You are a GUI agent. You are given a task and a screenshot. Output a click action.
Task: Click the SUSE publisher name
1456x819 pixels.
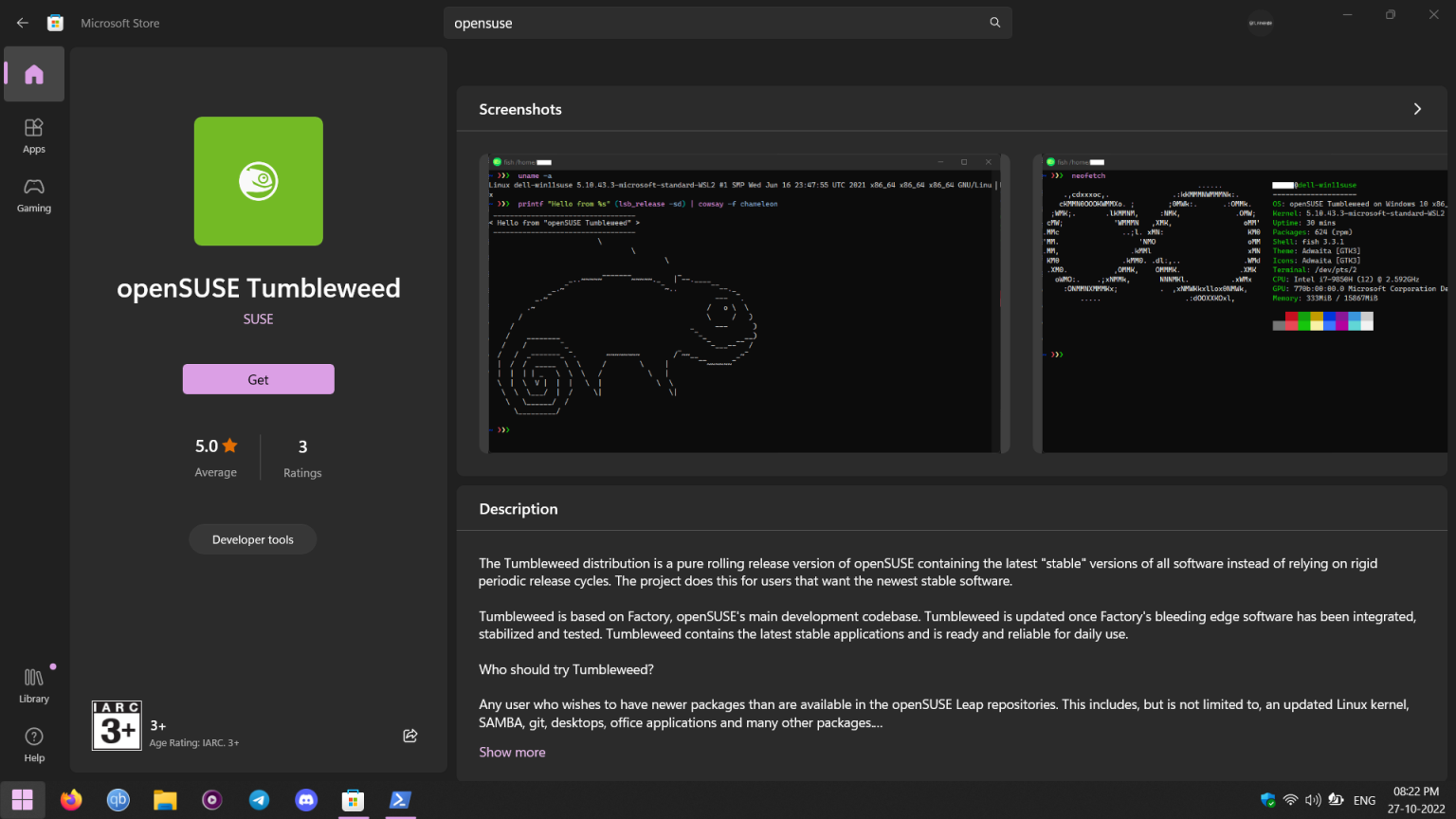tap(258, 318)
